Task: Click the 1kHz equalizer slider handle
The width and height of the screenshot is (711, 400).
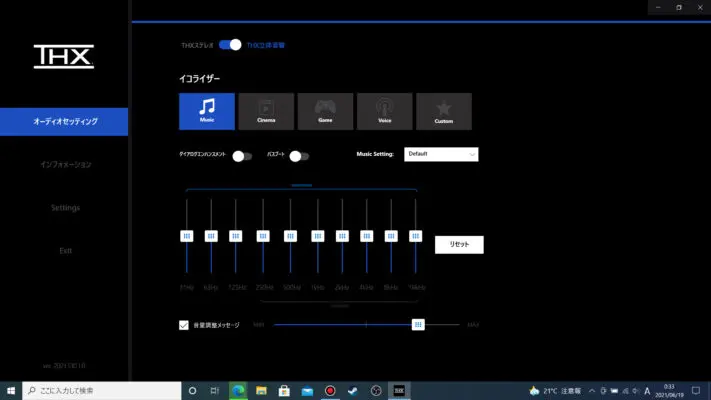Action: 318,236
